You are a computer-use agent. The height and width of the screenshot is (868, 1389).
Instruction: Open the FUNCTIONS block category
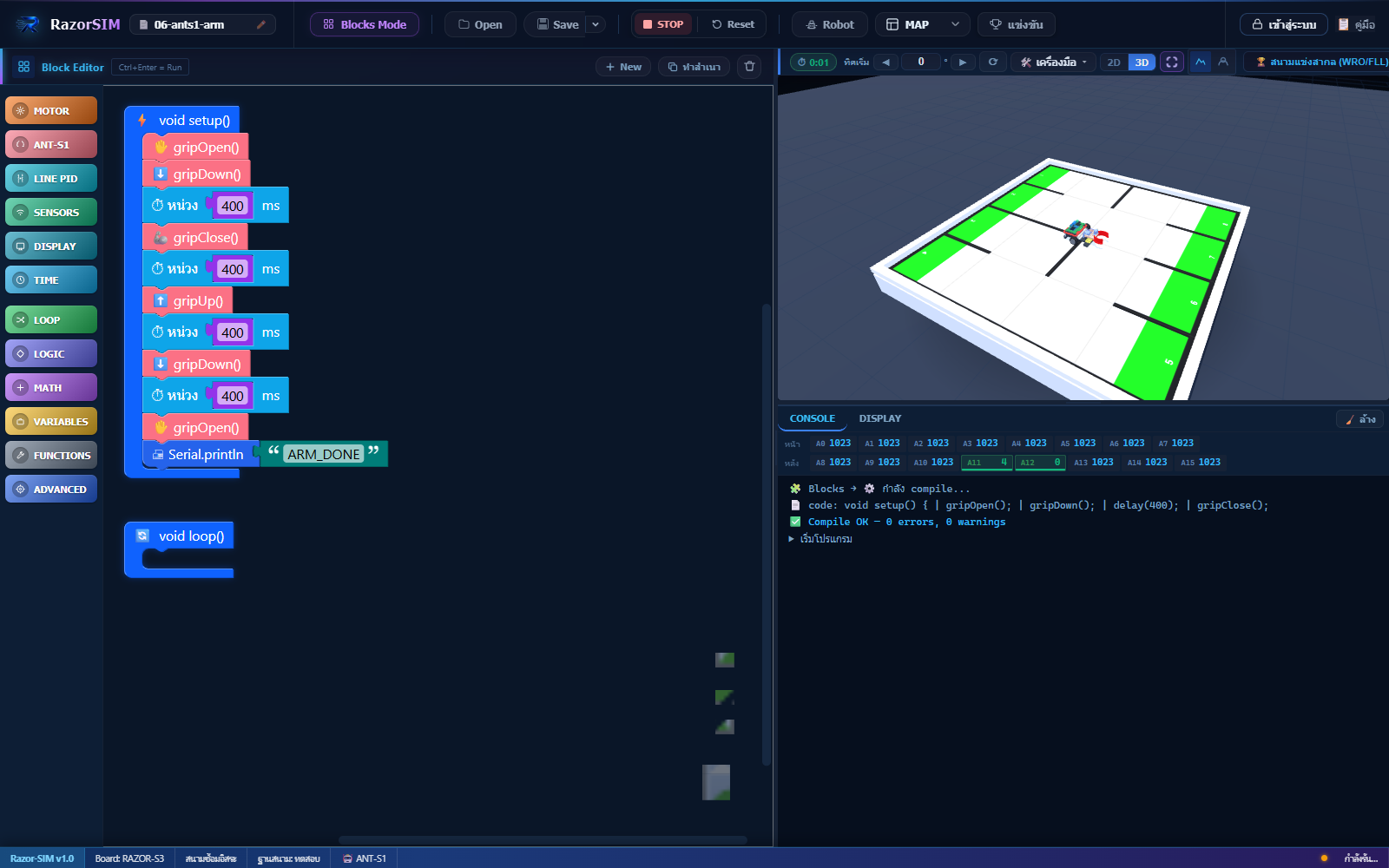pyautogui.click(x=51, y=456)
